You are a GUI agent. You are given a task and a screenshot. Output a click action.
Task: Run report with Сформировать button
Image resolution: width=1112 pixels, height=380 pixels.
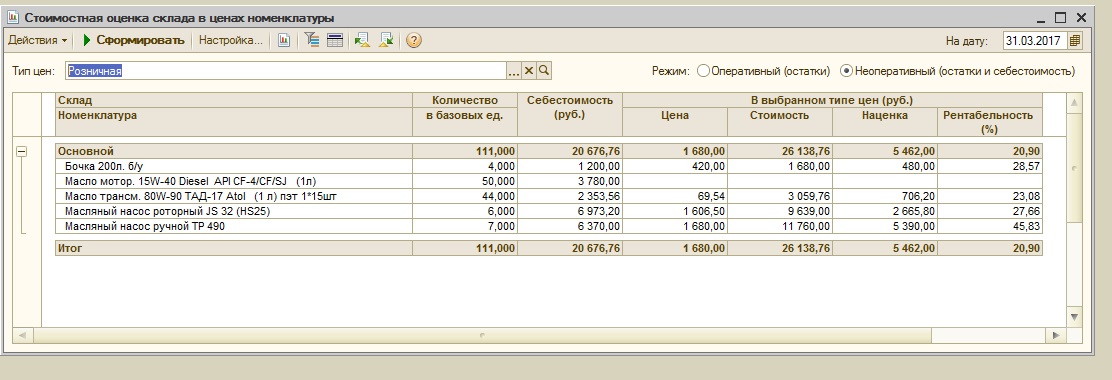coord(133,40)
